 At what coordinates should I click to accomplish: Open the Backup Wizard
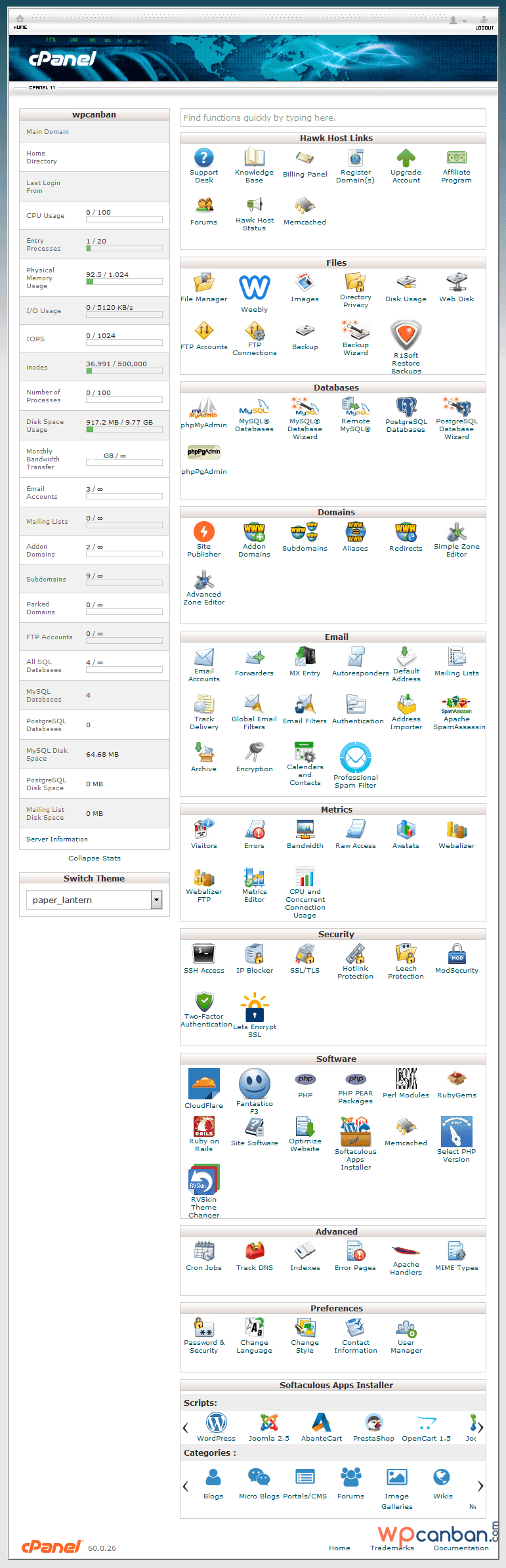coord(356,330)
